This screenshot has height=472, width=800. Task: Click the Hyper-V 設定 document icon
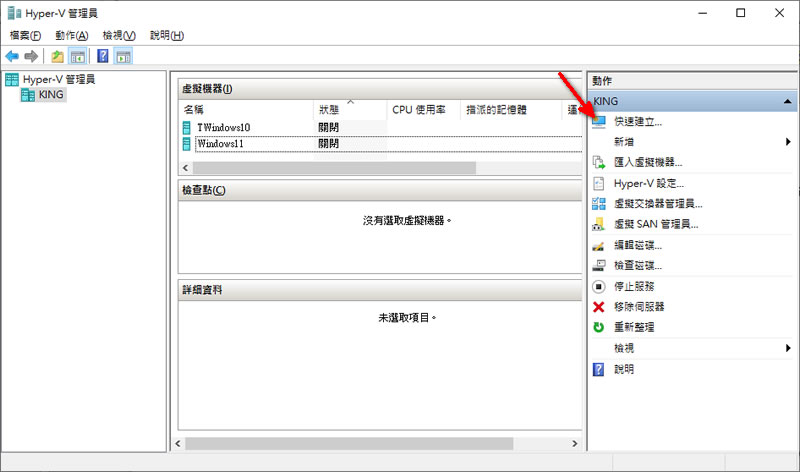pyautogui.click(x=598, y=183)
